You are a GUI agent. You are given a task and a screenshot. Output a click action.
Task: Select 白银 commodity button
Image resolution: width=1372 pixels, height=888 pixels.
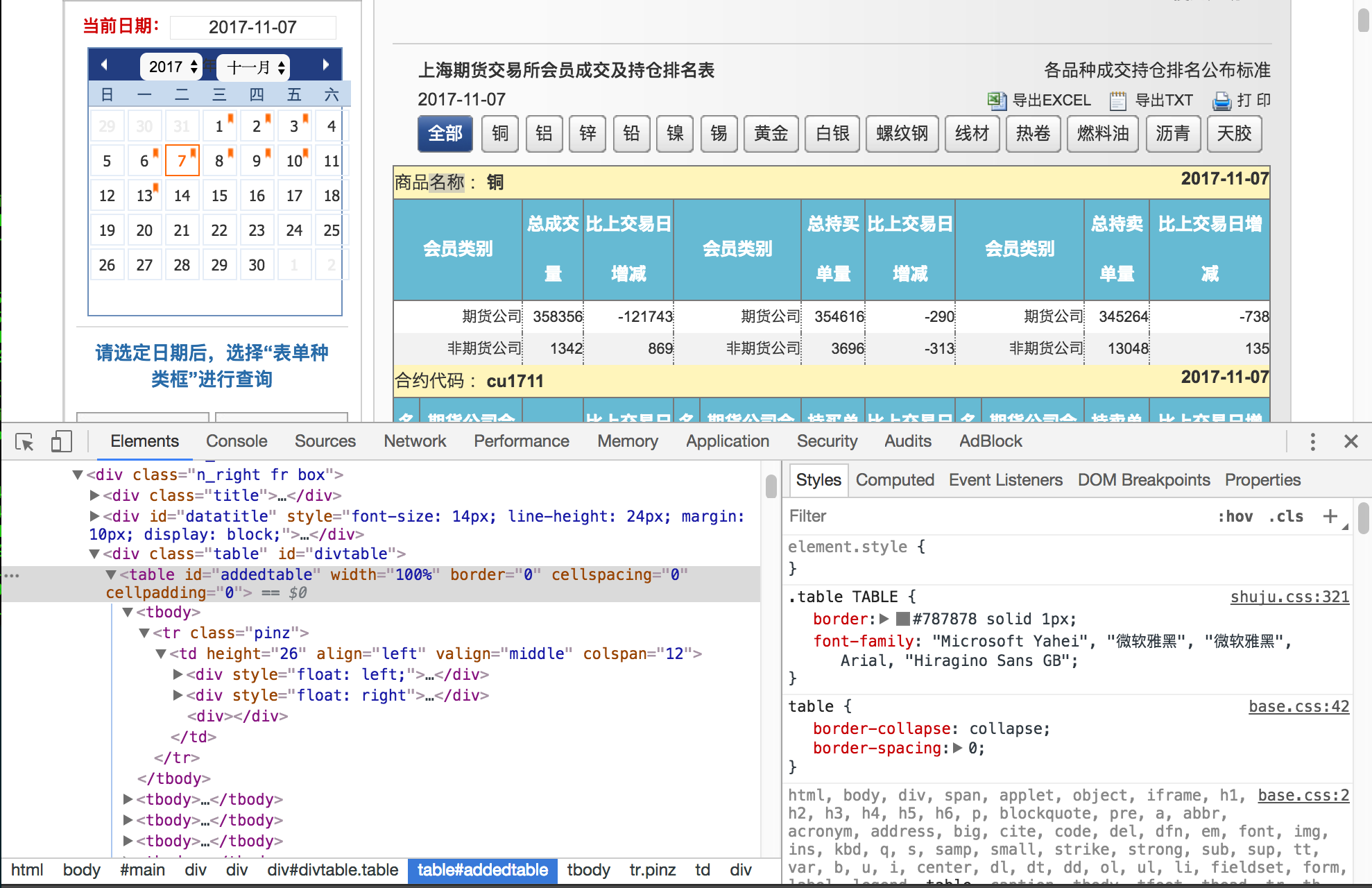click(832, 133)
